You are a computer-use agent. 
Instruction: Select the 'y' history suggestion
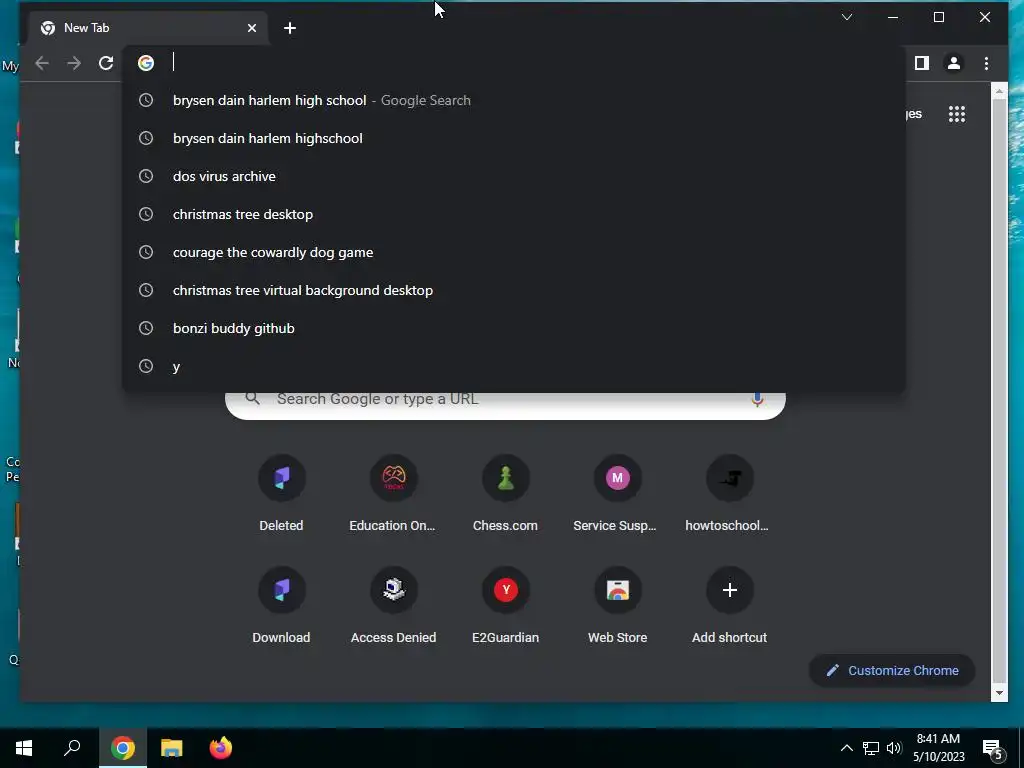pyautogui.click(x=513, y=366)
